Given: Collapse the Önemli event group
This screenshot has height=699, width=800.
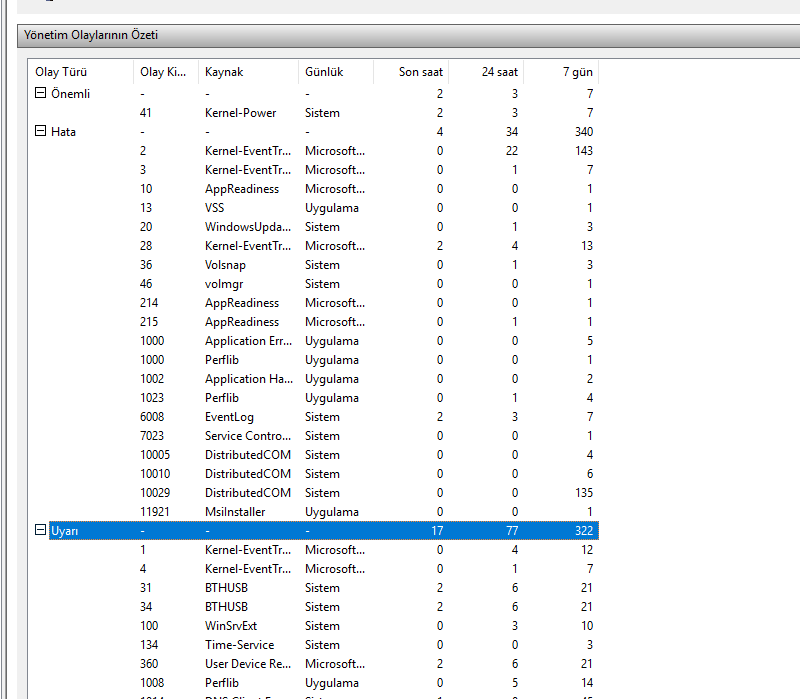Looking at the screenshot, I should (40, 93).
